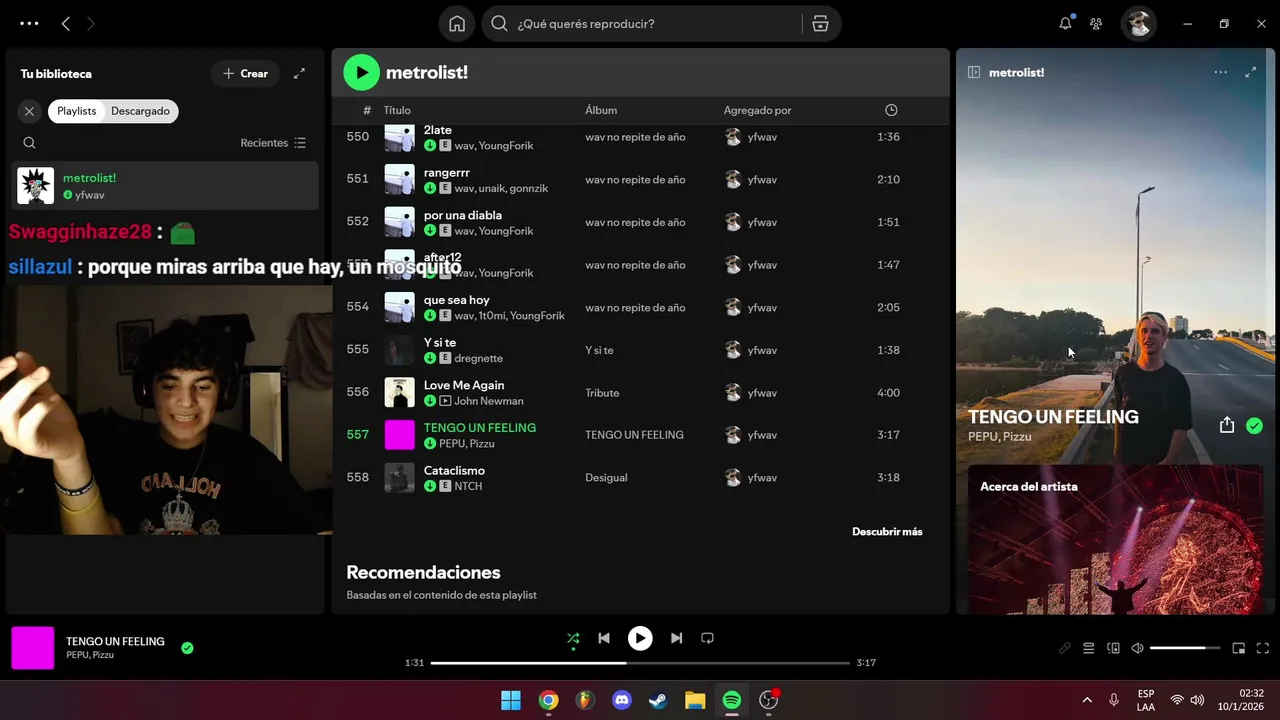Search within Tu biblioteca
The image size is (1280, 720).
pyautogui.click(x=29, y=143)
